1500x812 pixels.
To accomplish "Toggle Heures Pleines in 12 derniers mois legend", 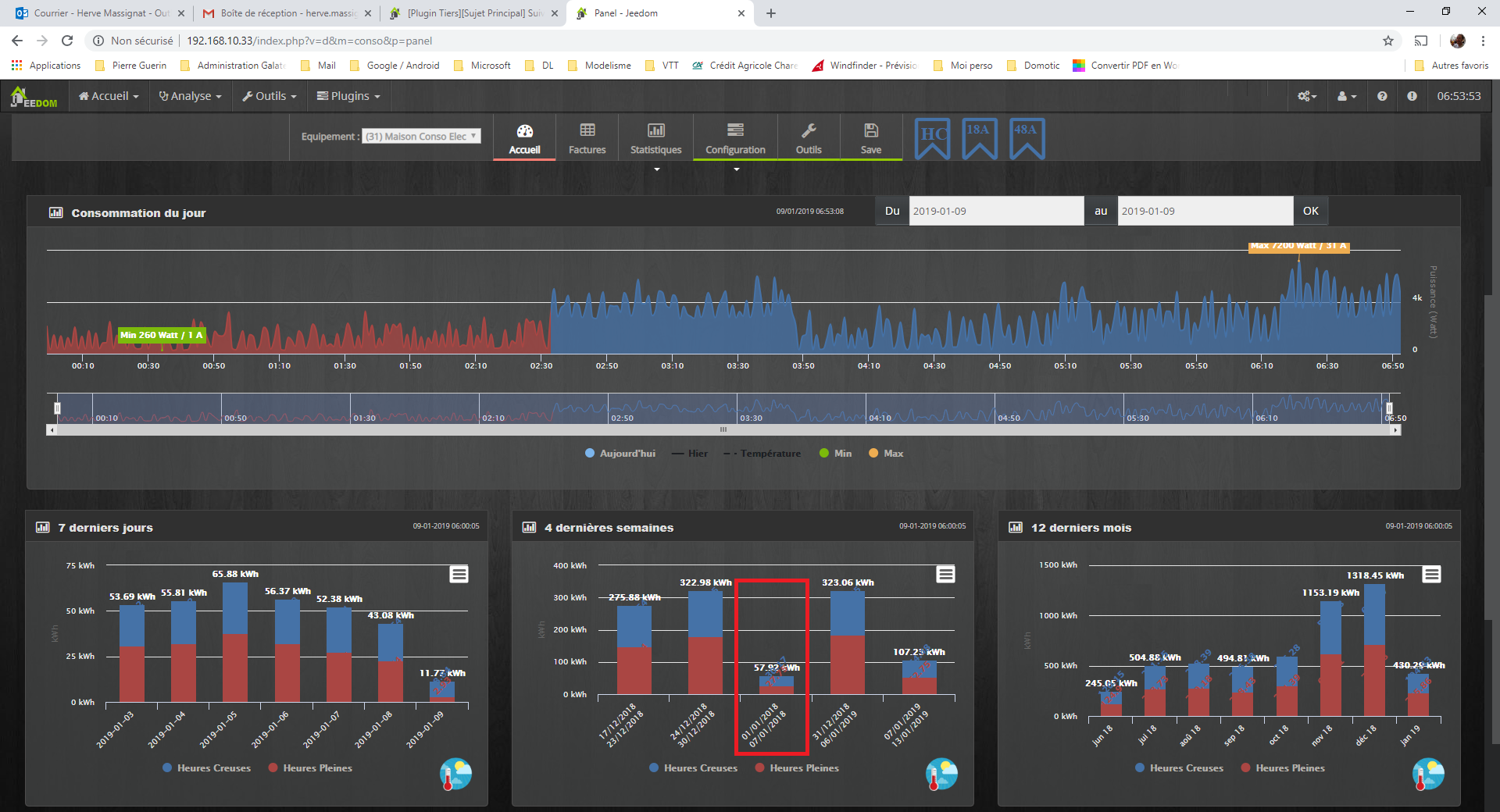I will coord(1283,768).
